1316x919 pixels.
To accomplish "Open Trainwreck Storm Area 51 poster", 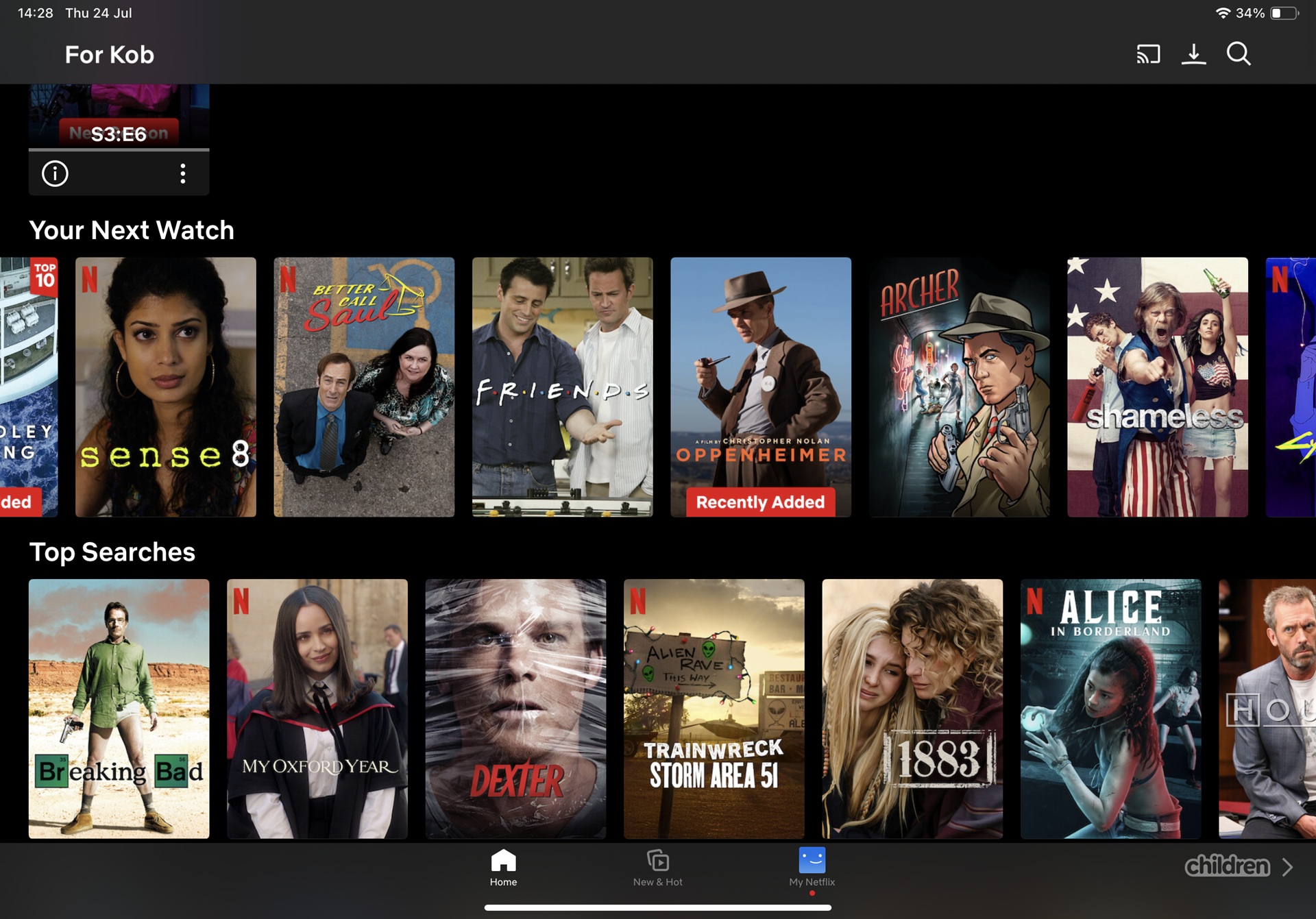I will (714, 709).
